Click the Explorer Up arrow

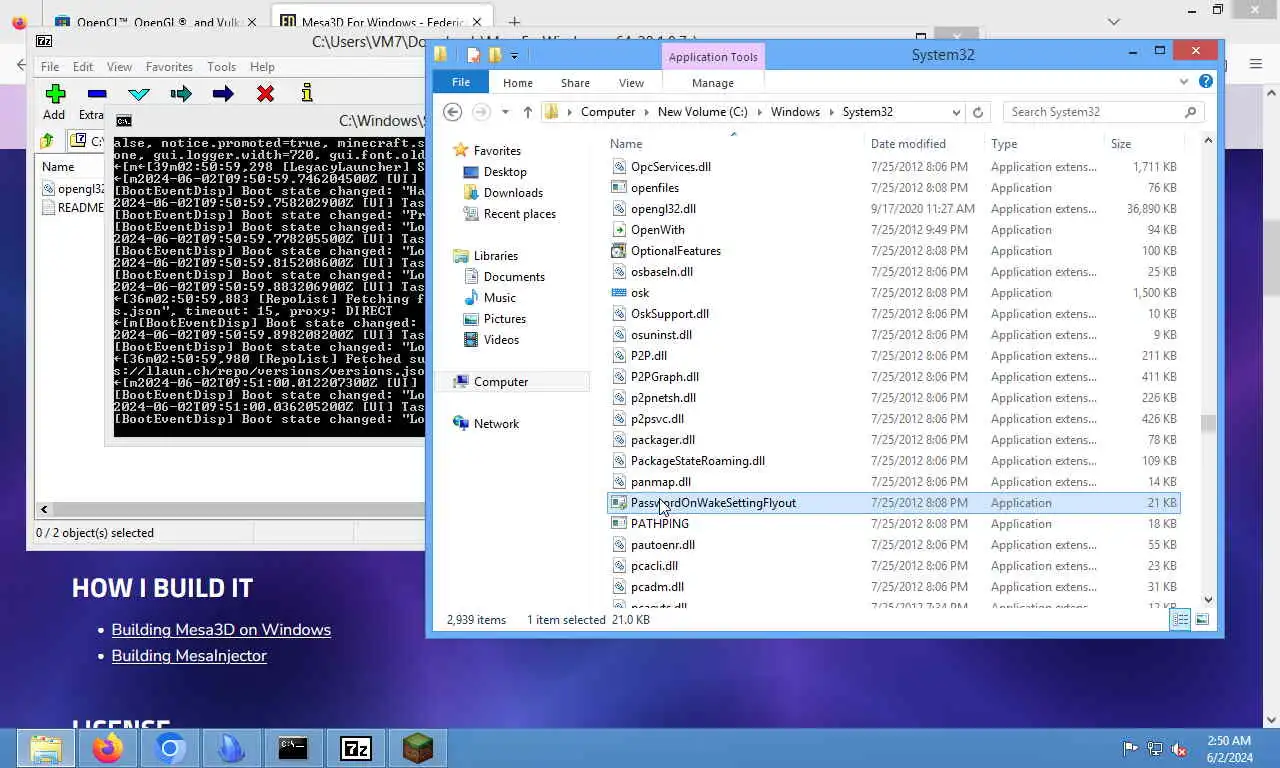528,112
